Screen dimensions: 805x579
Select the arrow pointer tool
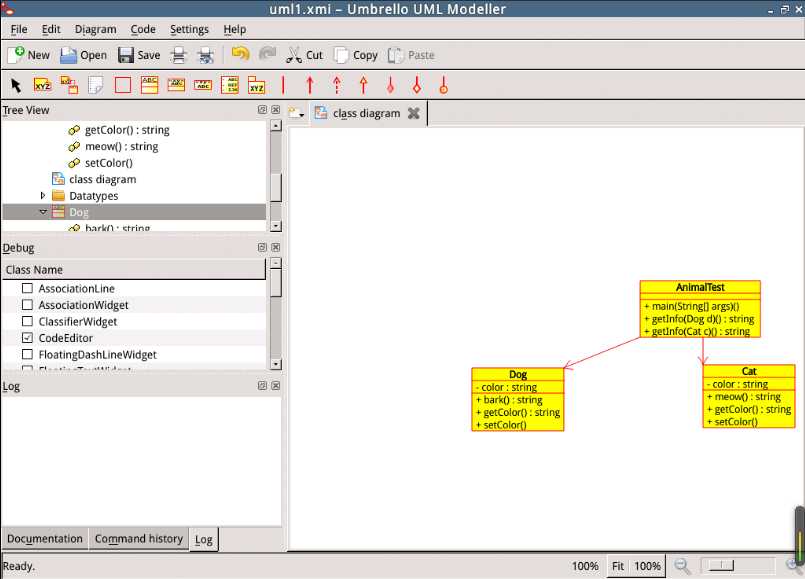click(16, 85)
